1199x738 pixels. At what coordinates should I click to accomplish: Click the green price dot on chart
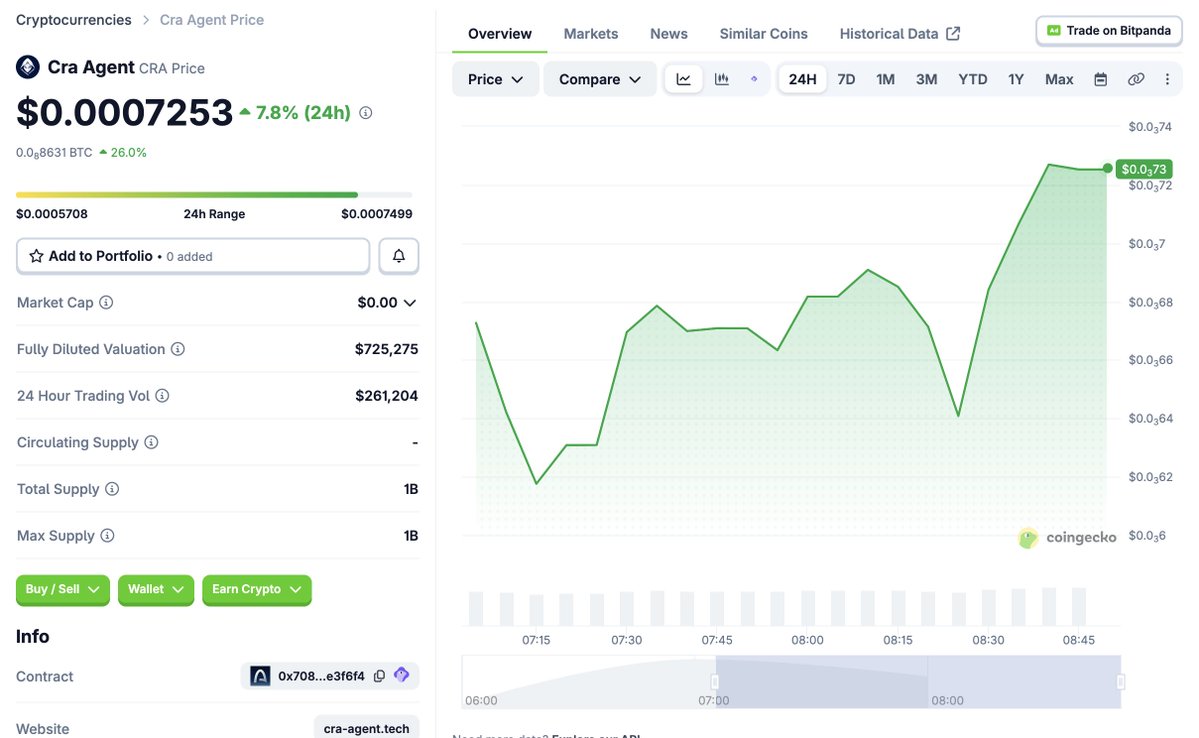tap(1107, 168)
